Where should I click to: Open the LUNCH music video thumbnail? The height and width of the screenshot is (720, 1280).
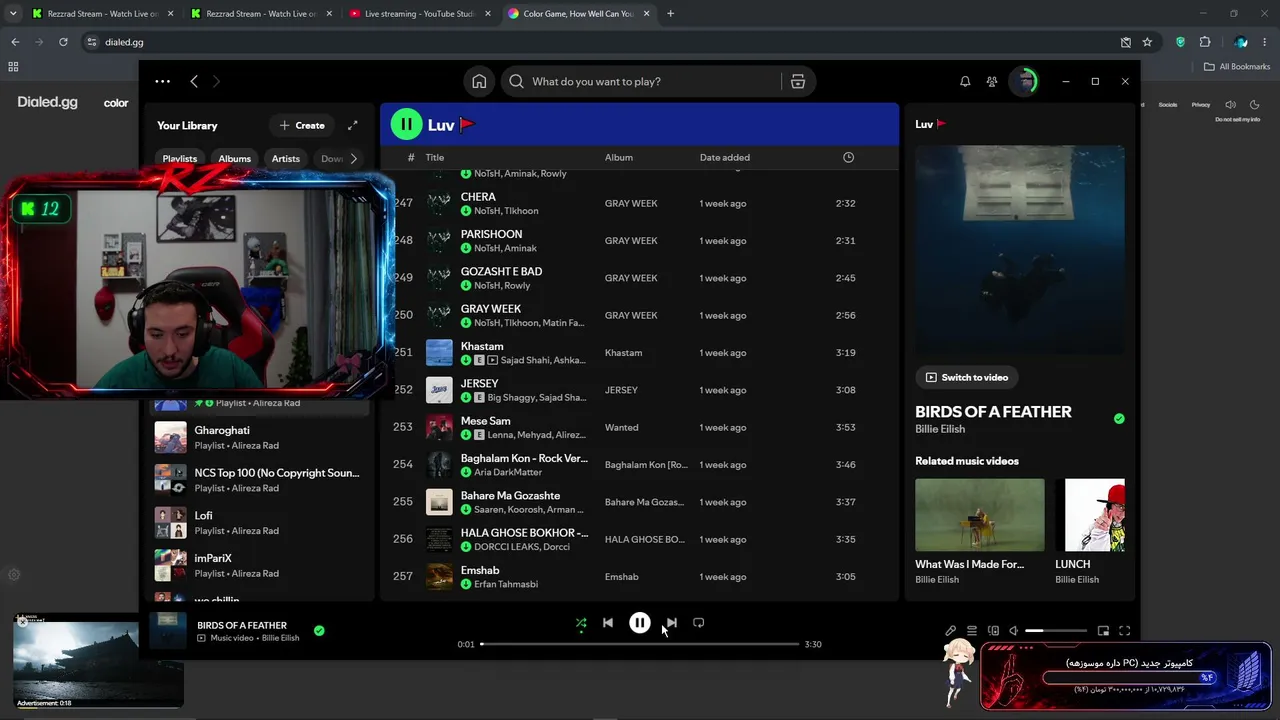click(1095, 515)
